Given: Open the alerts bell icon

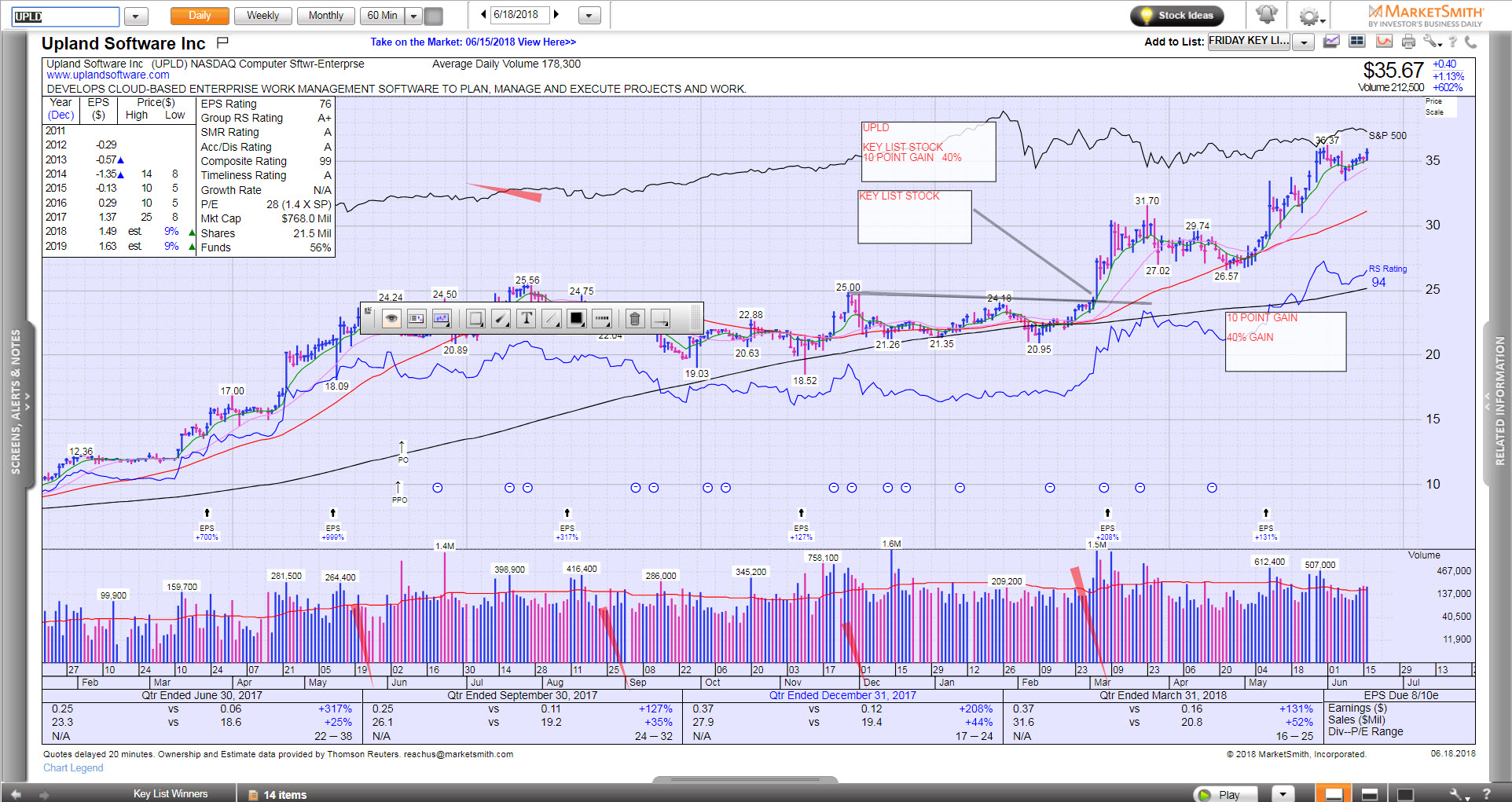Looking at the screenshot, I should (1266, 15).
